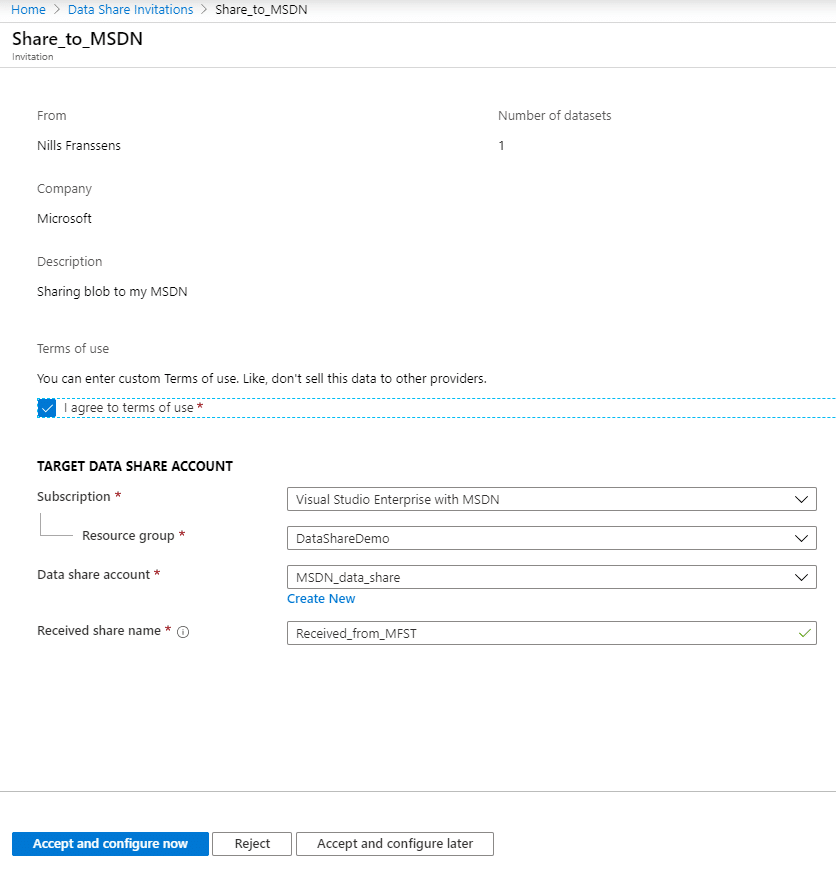Focus the Received share name field
The width and height of the screenshot is (836, 871).
click(x=552, y=633)
